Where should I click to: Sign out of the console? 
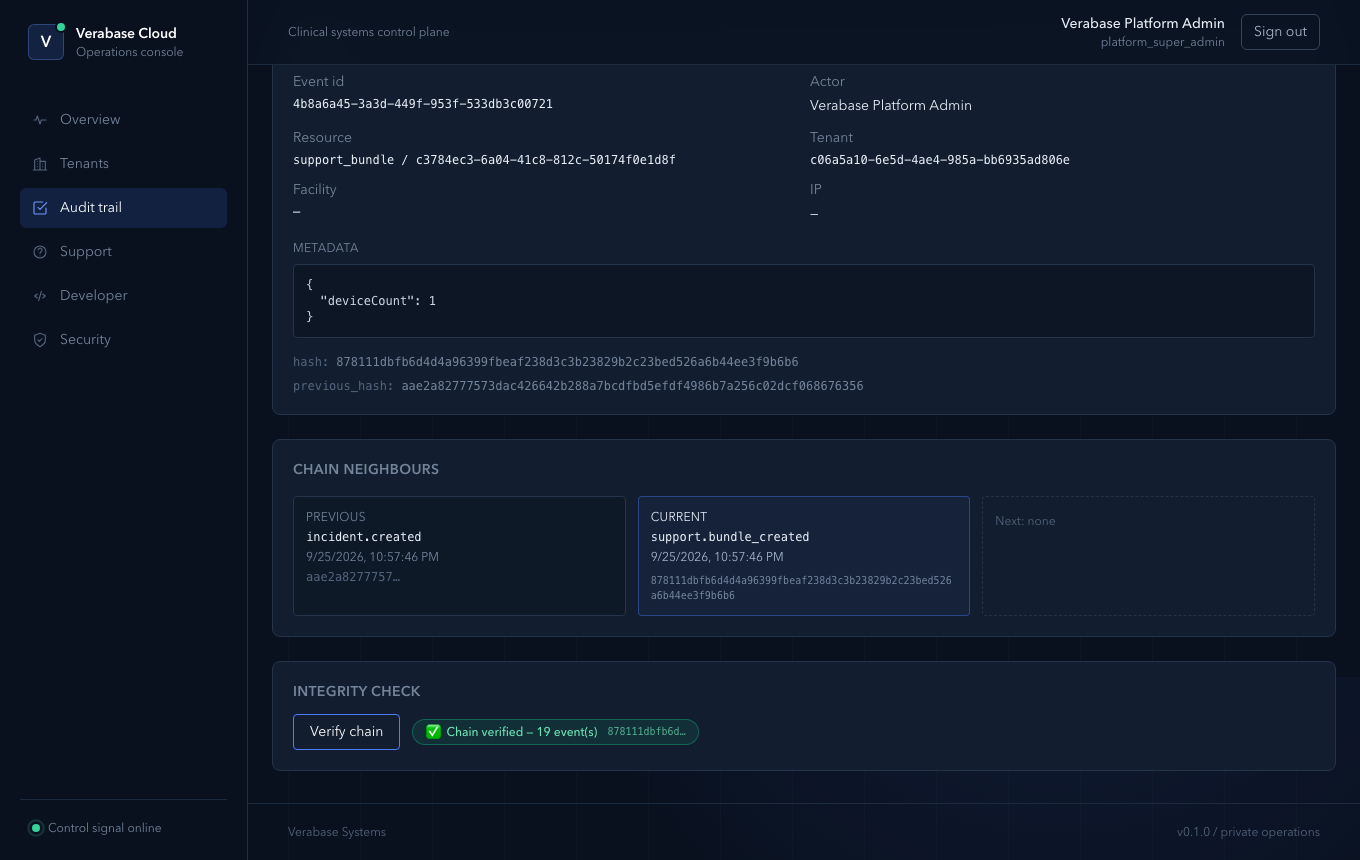pos(1280,32)
